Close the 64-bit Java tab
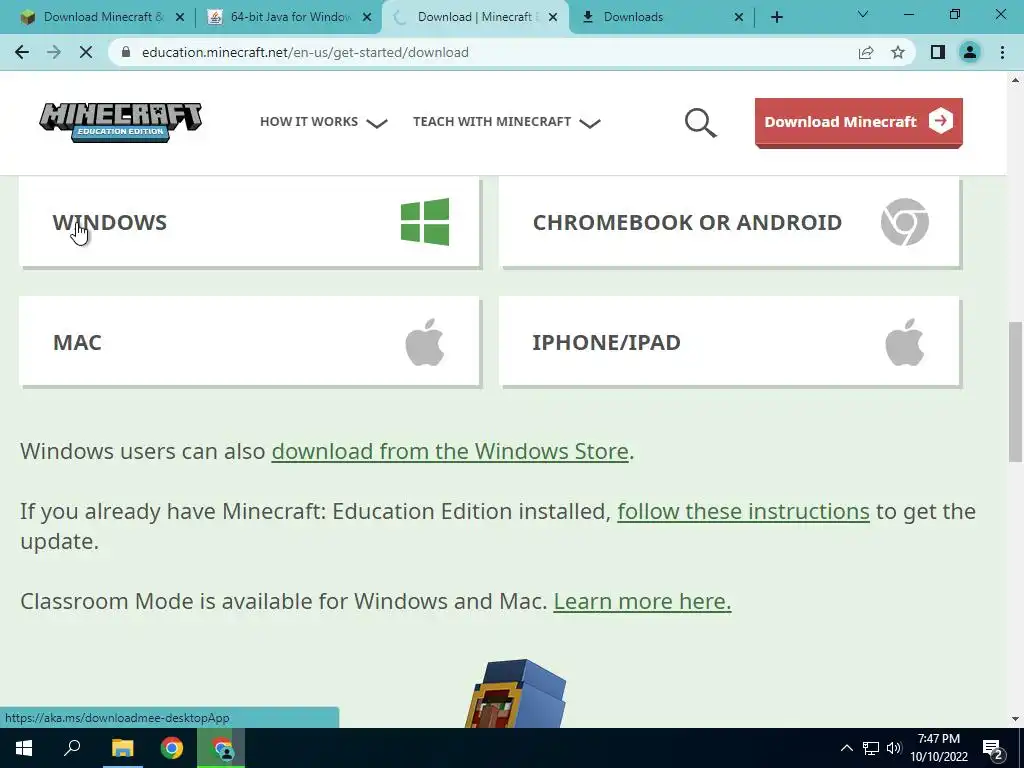 point(367,17)
